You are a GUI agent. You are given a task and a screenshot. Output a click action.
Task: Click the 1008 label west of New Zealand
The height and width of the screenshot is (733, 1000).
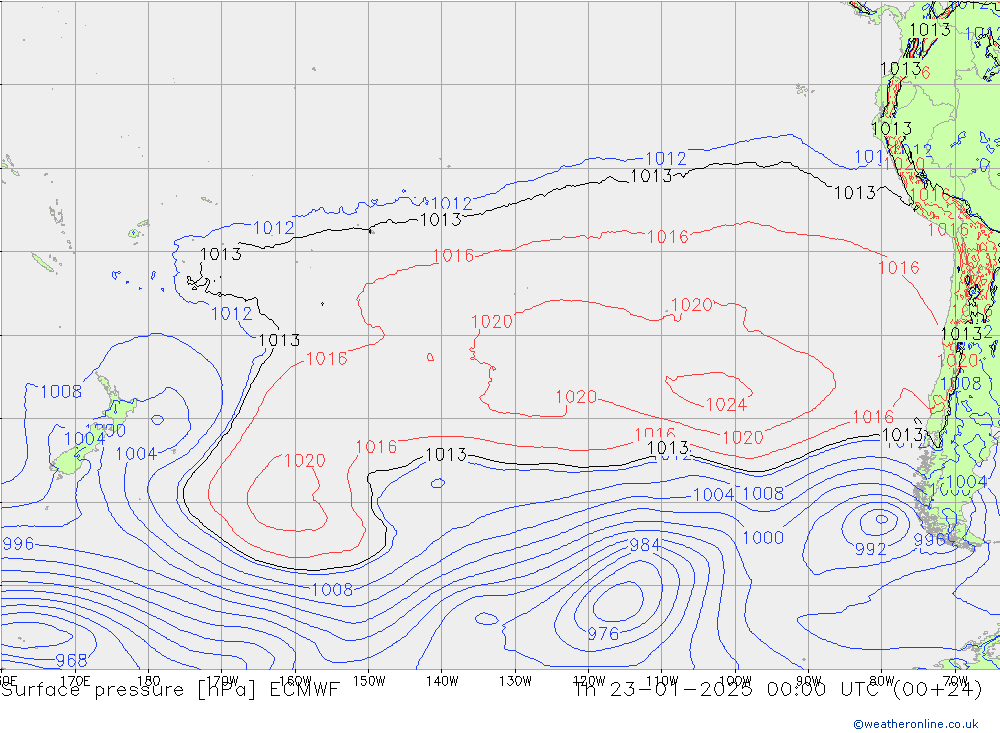point(61,391)
